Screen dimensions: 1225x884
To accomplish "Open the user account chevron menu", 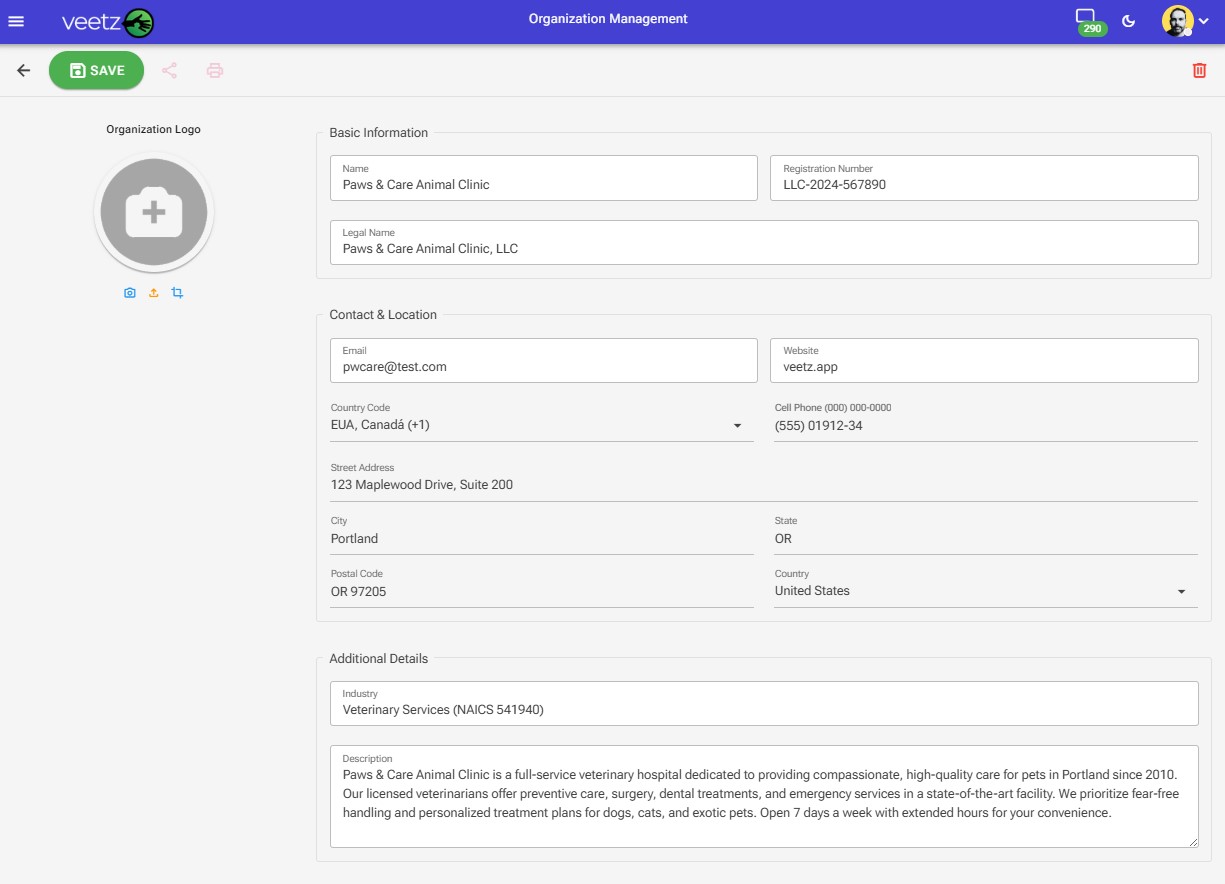I will 1204,21.
